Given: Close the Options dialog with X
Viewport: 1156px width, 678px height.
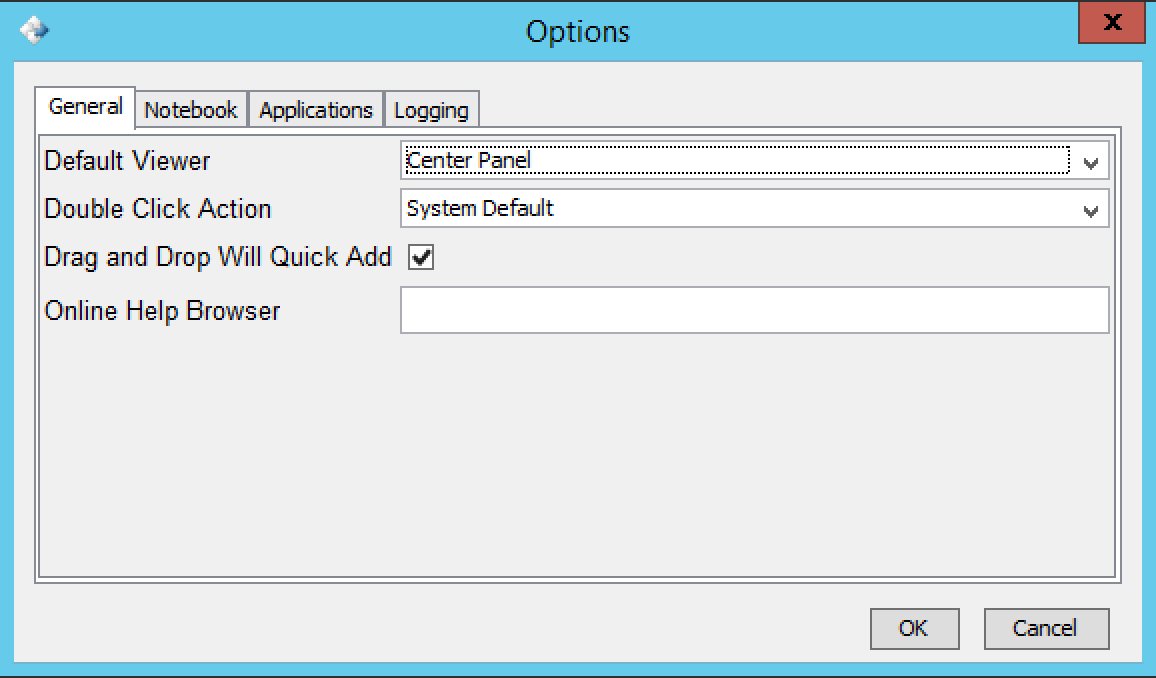Looking at the screenshot, I should coord(1111,24).
